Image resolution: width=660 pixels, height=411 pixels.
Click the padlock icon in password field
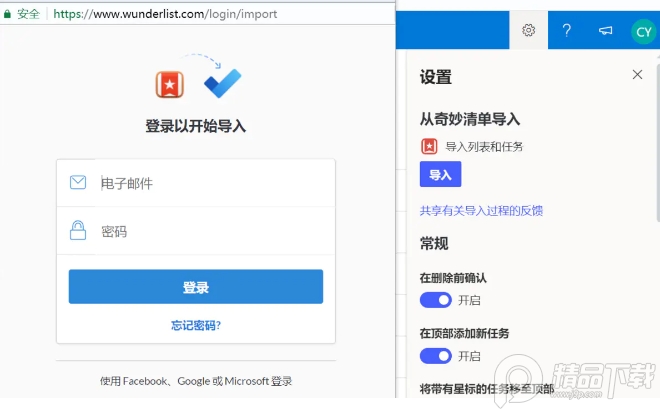click(78, 231)
